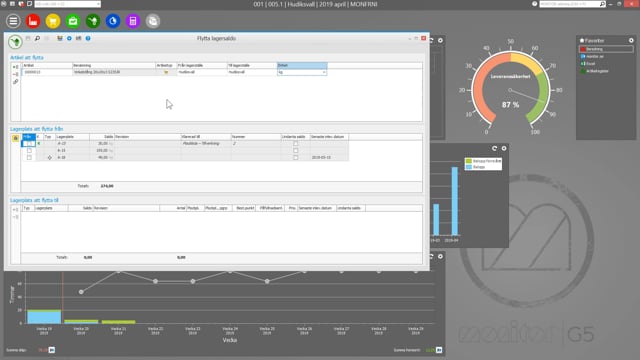This screenshot has height=360, width=640.
Task: Click the save disk icon in Flytta lagersaldo toolbar
Action: tap(28, 38)
